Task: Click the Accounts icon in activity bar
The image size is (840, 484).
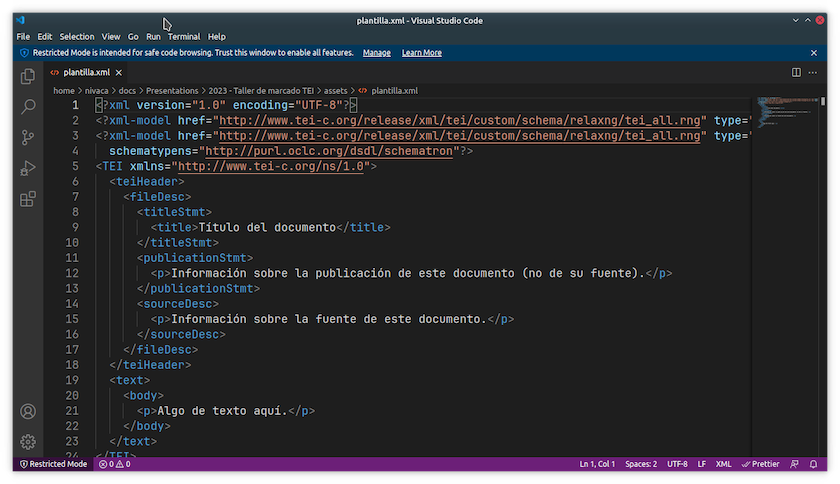Action: coord(28,412)
